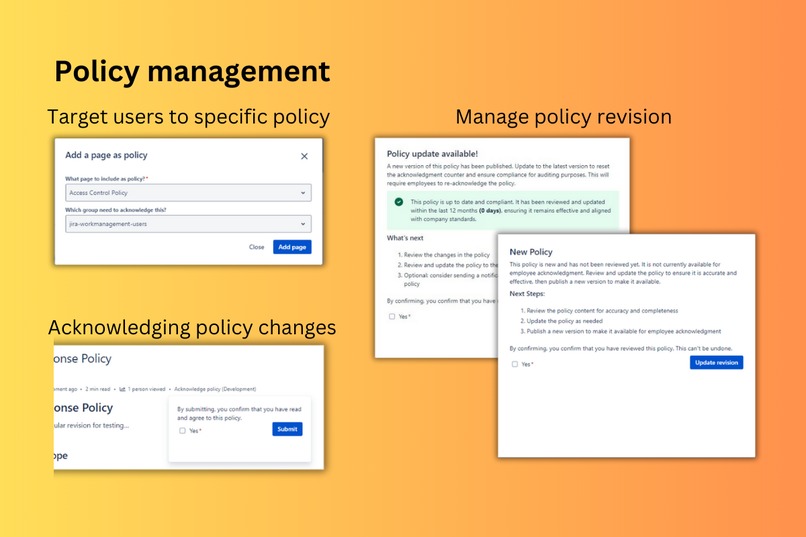
Task: Open the jira-workmanagement-users group dropdown
Action: 188,224
